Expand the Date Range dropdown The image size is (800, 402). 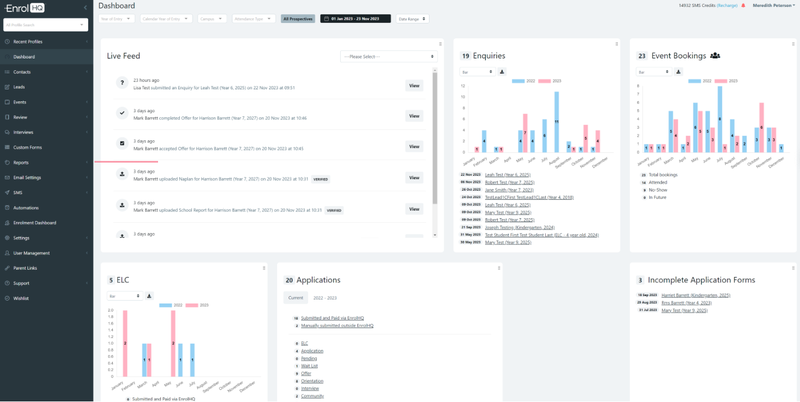coord(414,18)
